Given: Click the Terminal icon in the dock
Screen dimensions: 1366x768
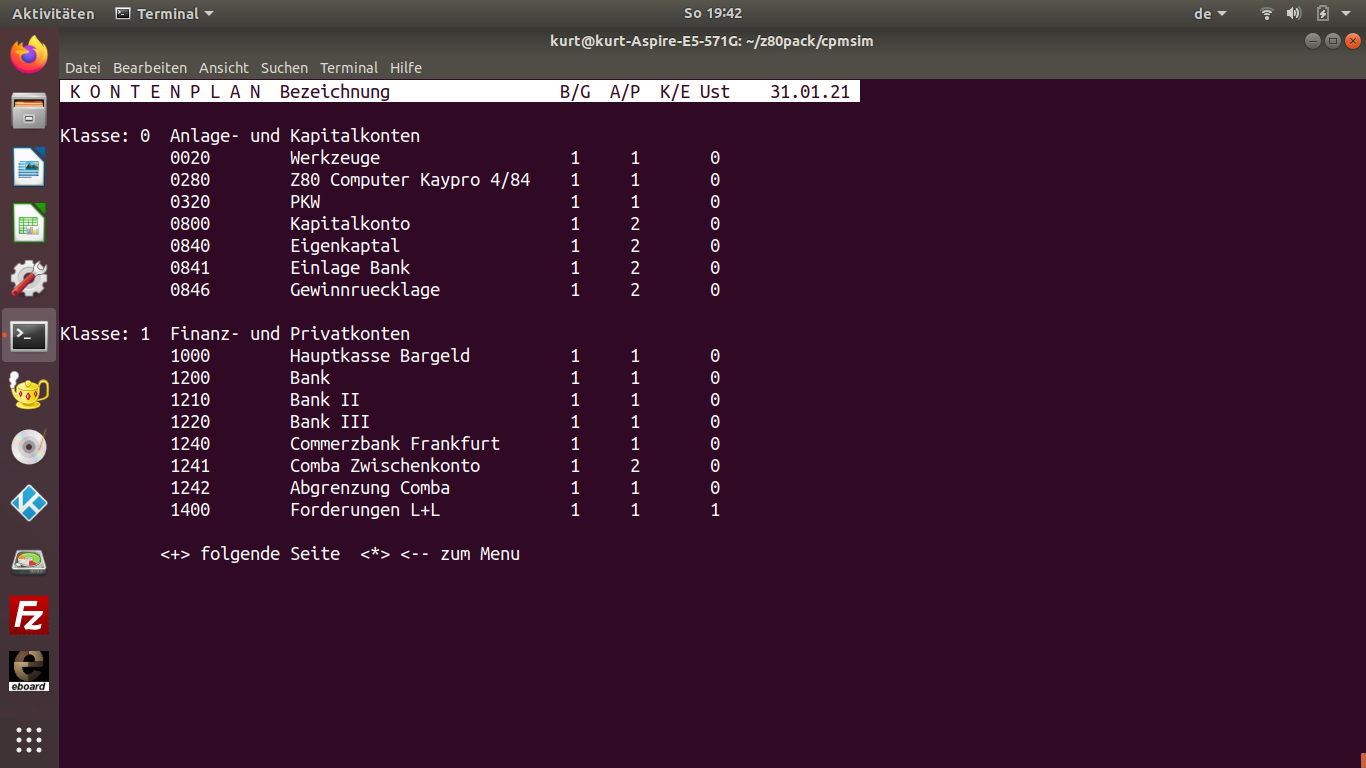Looking at the screenshot, I should (x=29, y=335).
